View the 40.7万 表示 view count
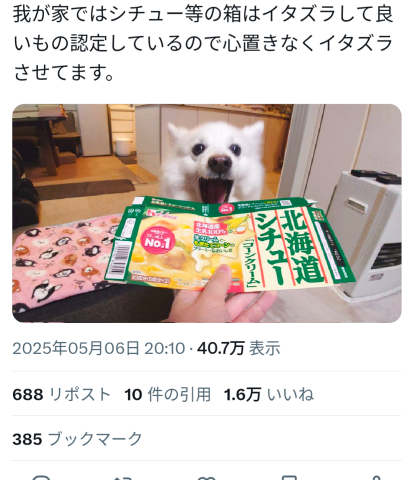This screenshot has width=413, height=480. (239, 349)
